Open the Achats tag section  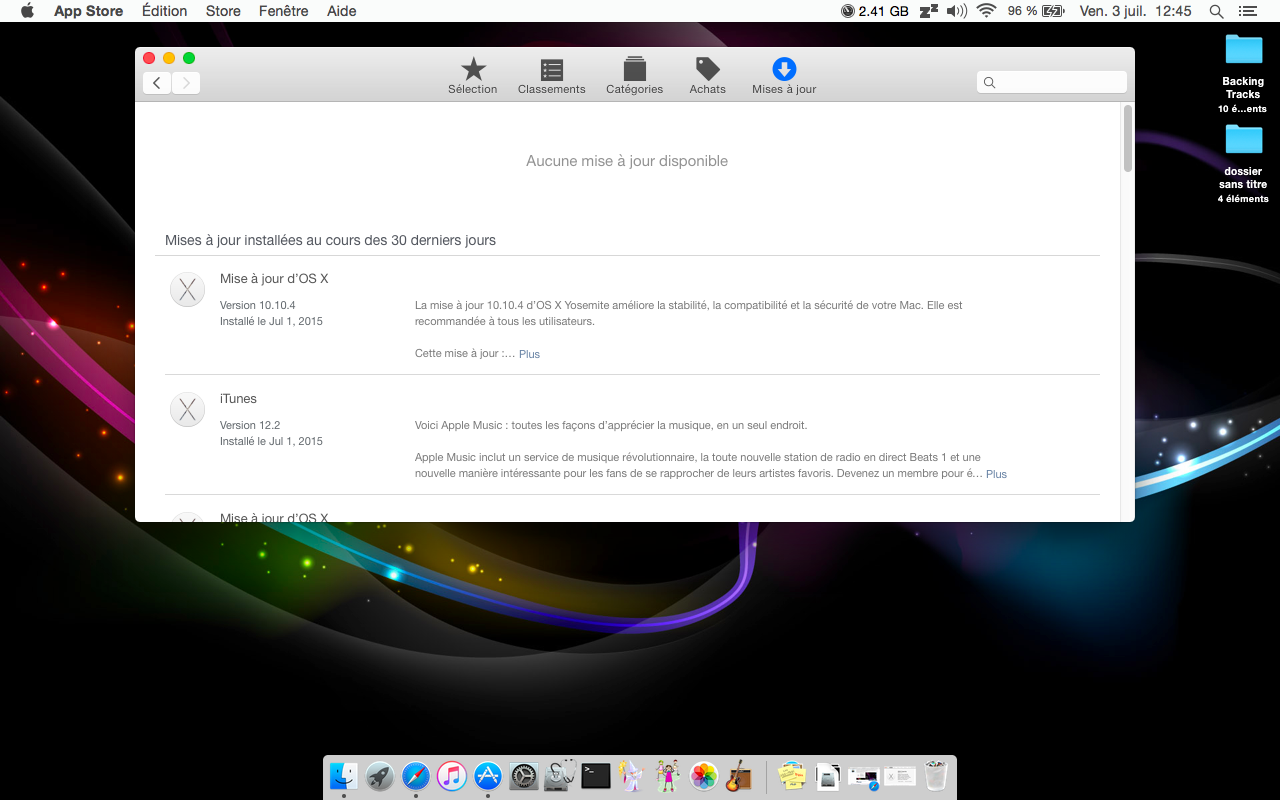pos(707,76)
